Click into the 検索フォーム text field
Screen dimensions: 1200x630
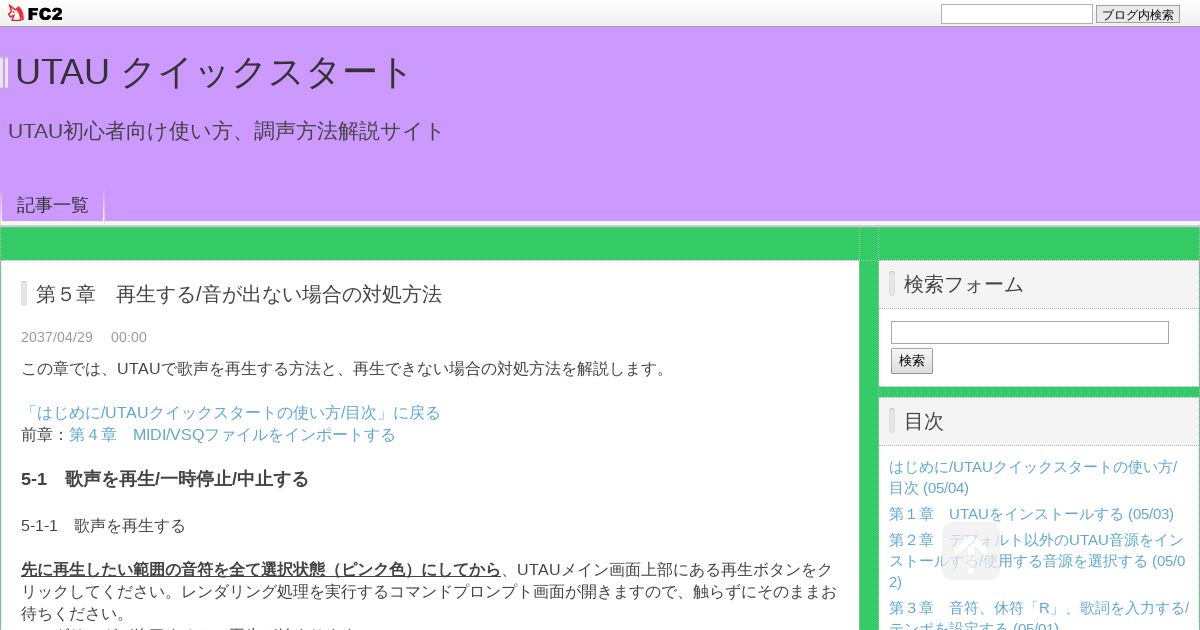point(1029,332)
